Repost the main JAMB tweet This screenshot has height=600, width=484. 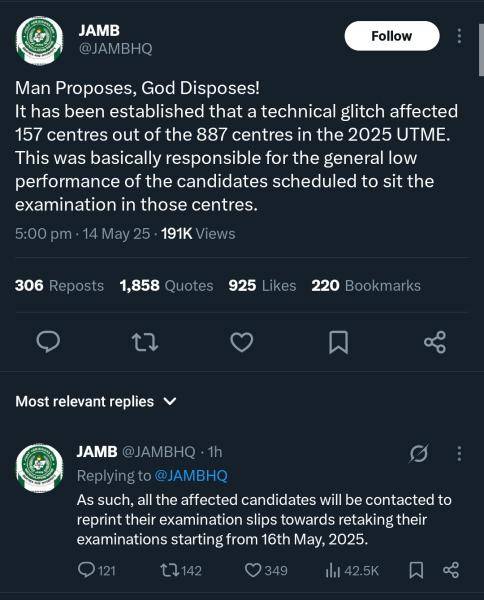[x=145, y=342]
